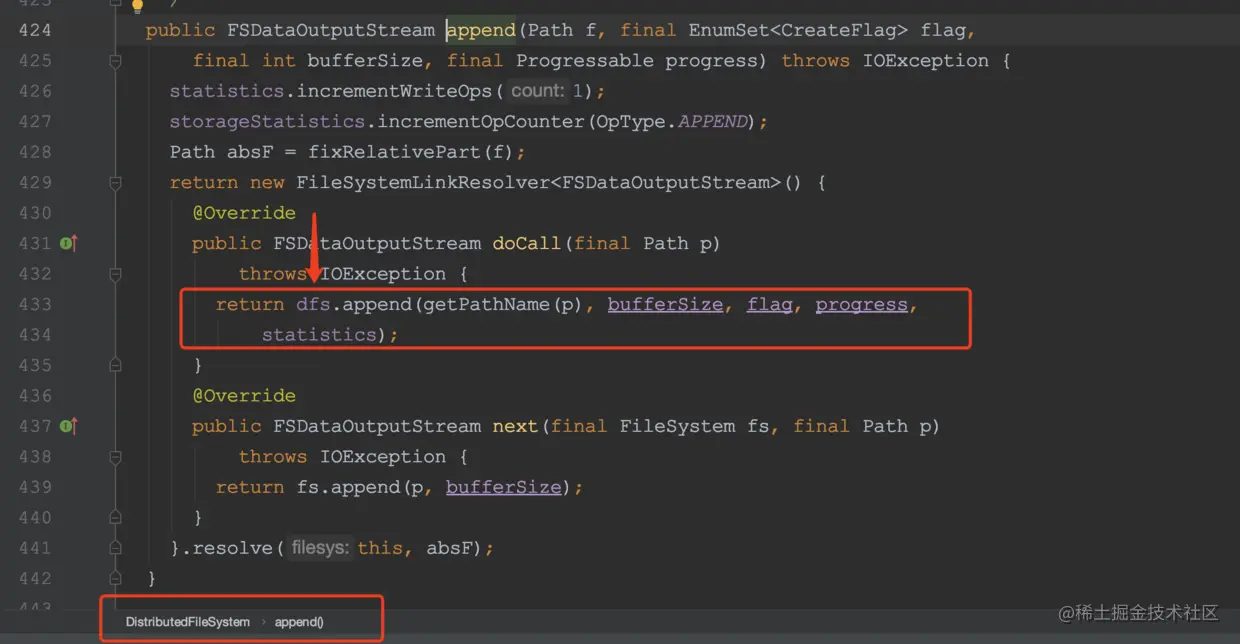Click FileSystemLinkResolver on line 429
The height and width of the screenshot is (644, 1240).
coord(423,183)
